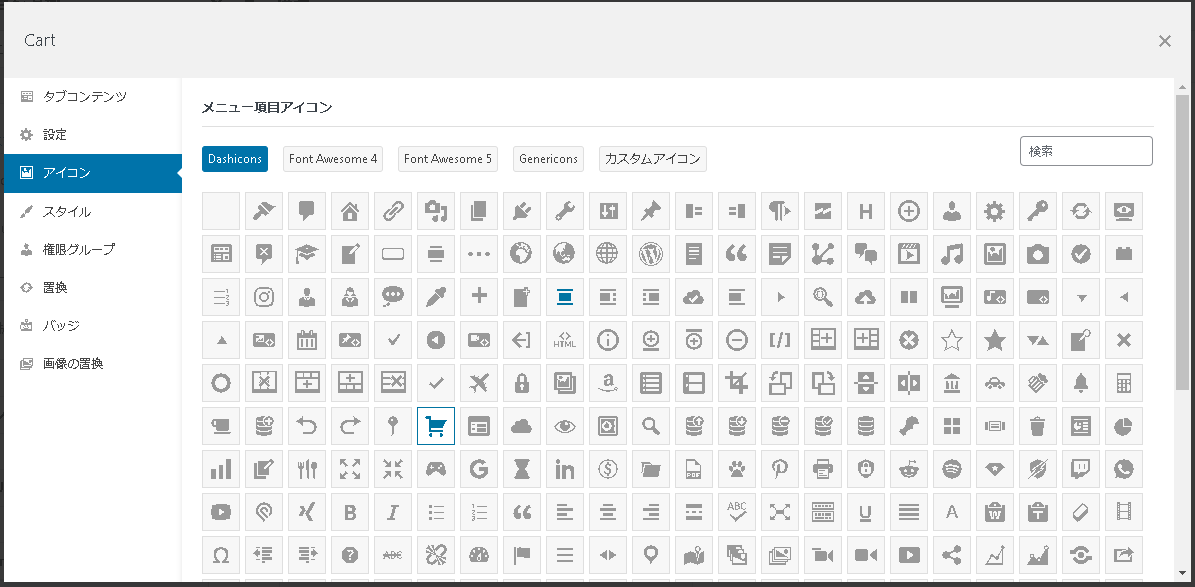This screenshot has width=1195, height=587.
Task: Click the 検索 search field
Action: pyautogui.click(x=1086, y=151)
